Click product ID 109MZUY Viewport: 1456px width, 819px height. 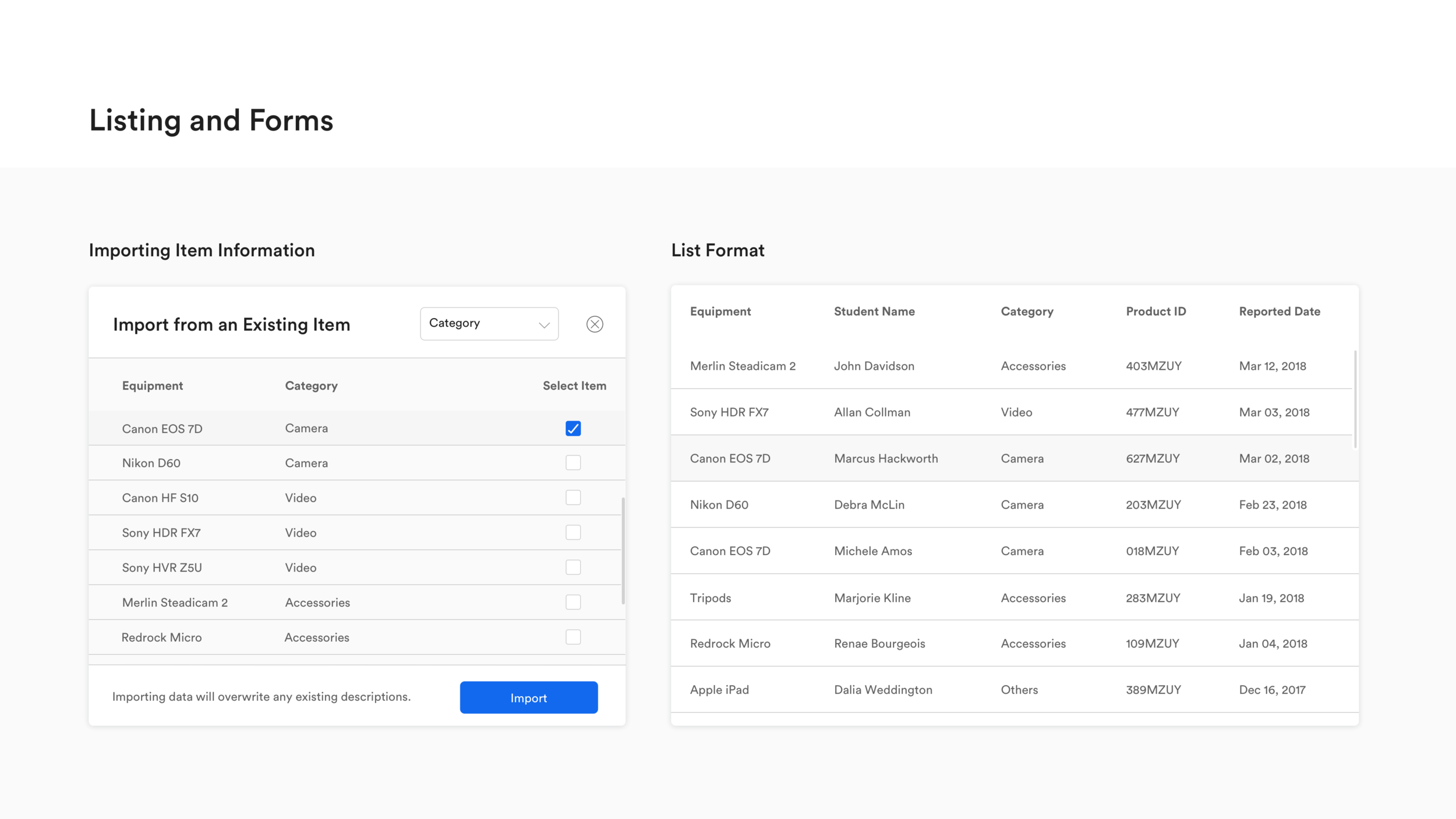tap(1152, 643)
